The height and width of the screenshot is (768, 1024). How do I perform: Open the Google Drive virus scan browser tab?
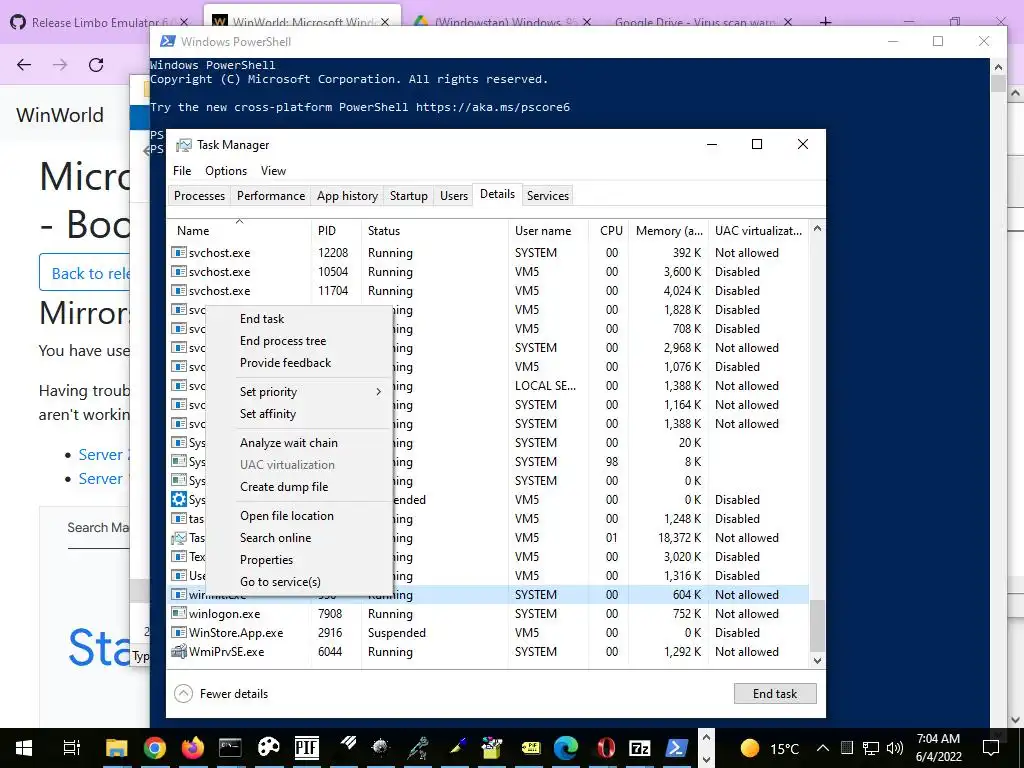tap(703, 22)
